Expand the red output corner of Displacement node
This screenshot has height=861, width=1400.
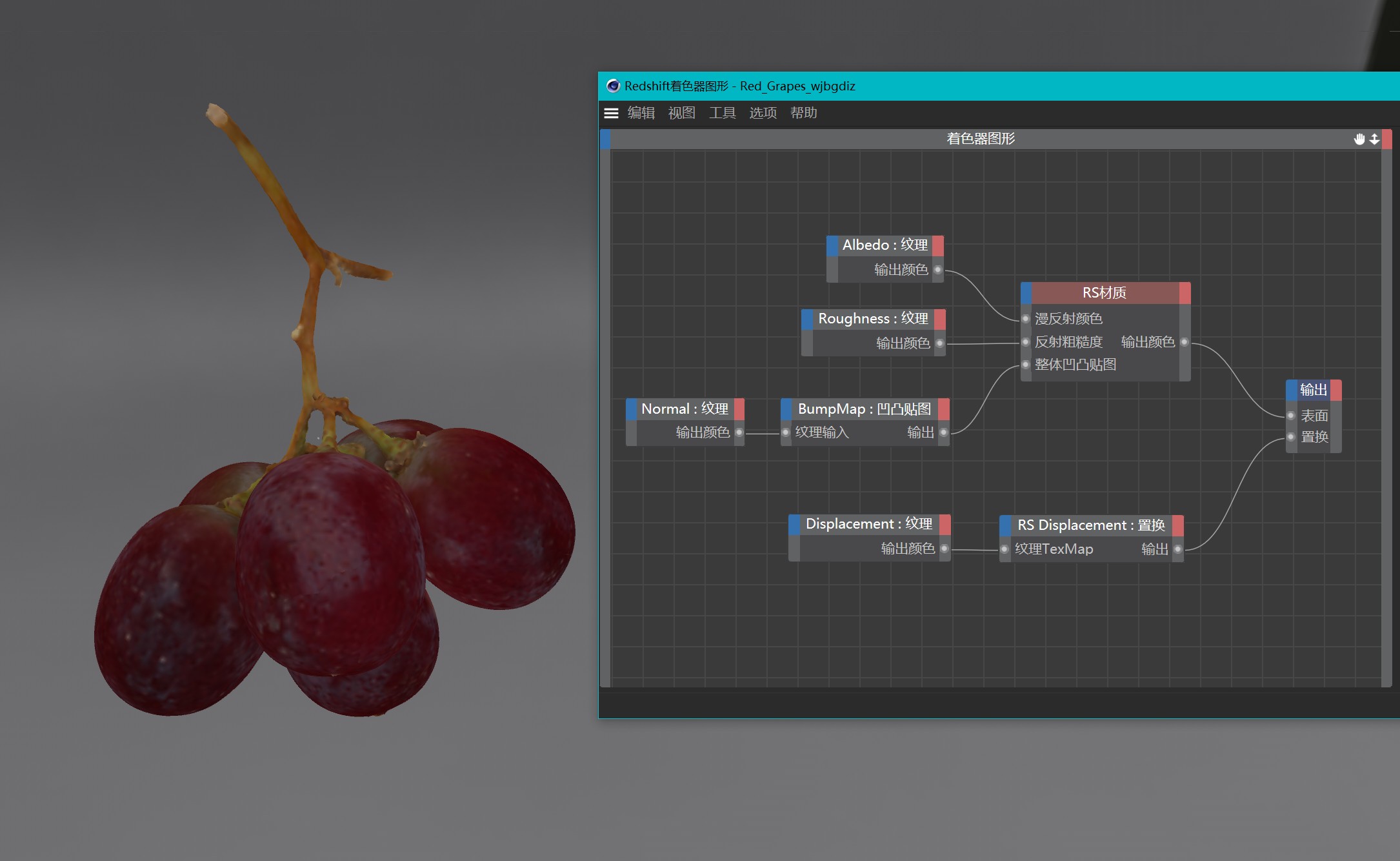point(945,525)
